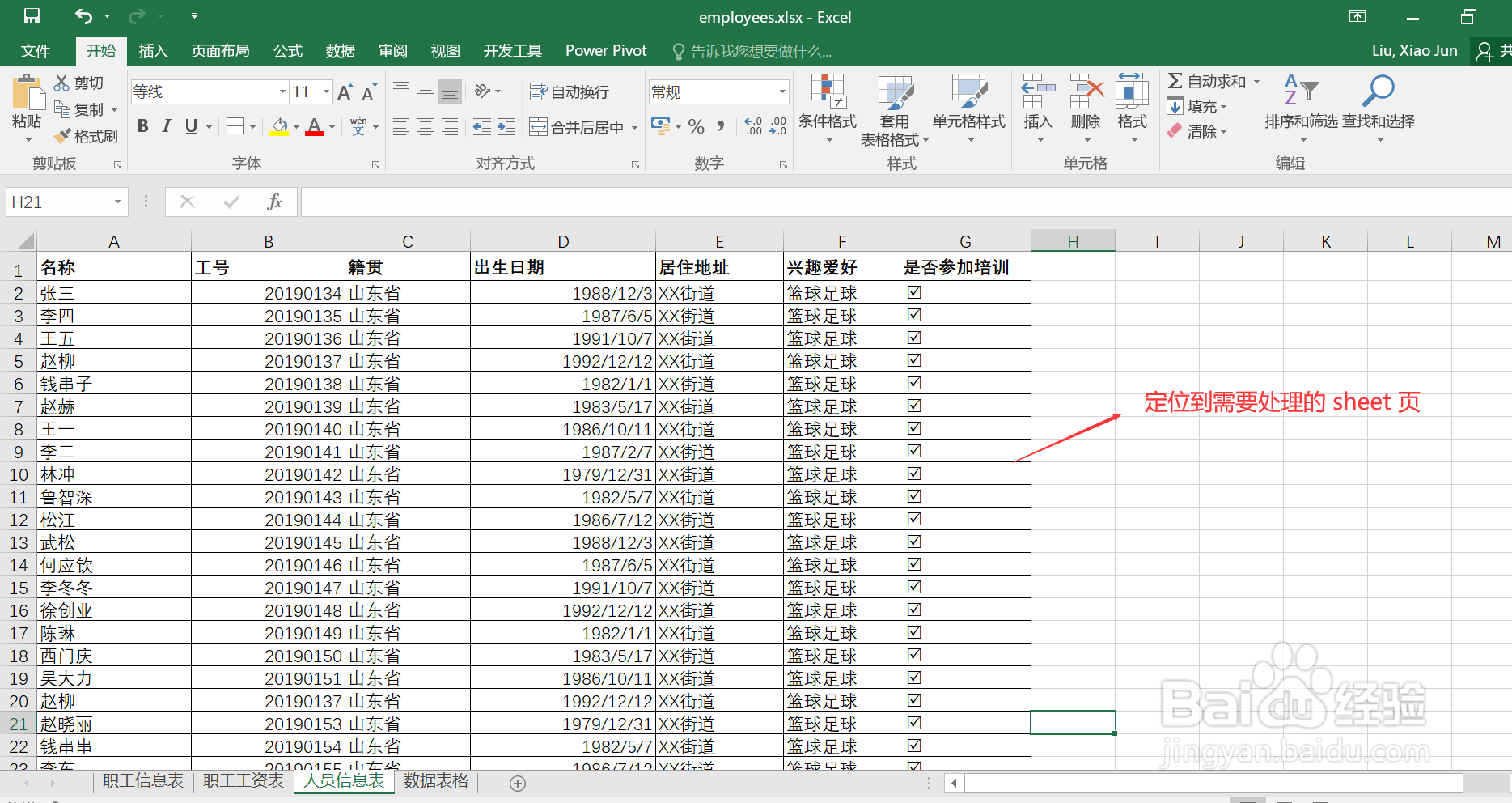Uncheck the training checkbox for 赵晓丽

[914, 723]
